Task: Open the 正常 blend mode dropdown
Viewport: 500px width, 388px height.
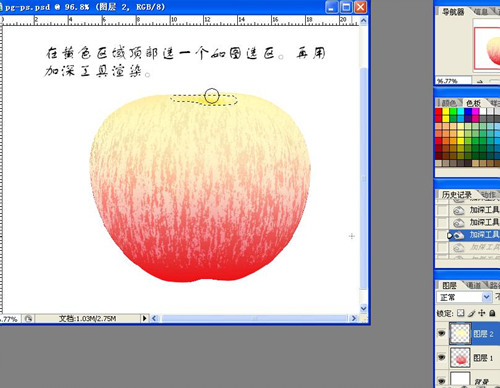Action: point(464,297)
